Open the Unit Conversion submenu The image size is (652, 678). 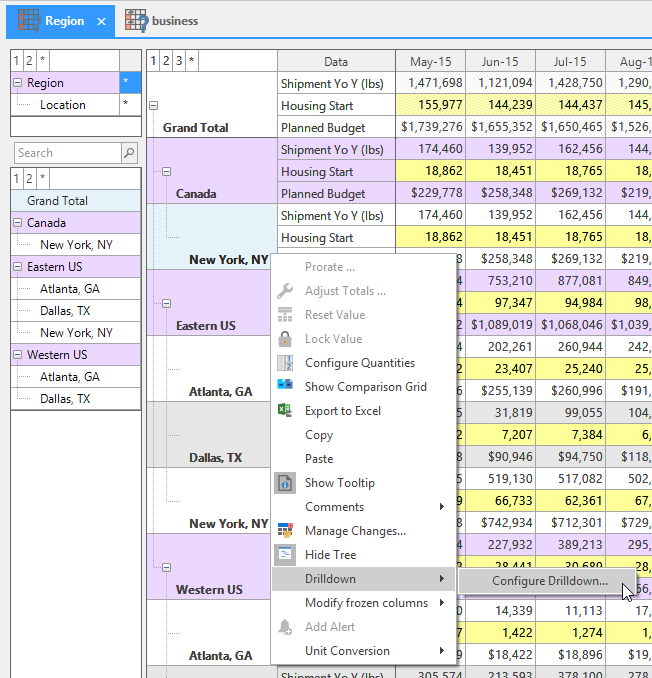click(363, 651)
